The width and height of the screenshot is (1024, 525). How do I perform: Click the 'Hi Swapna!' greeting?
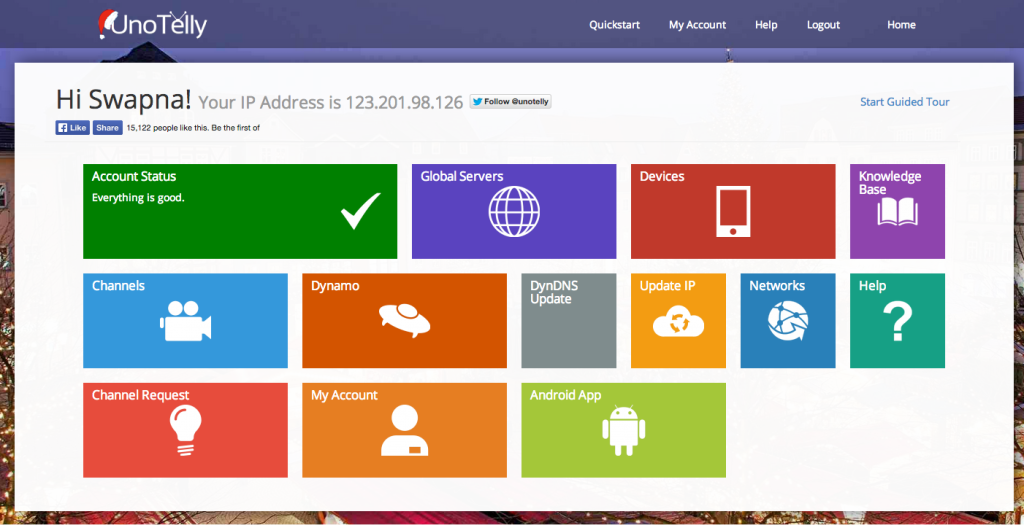(123, 99)
